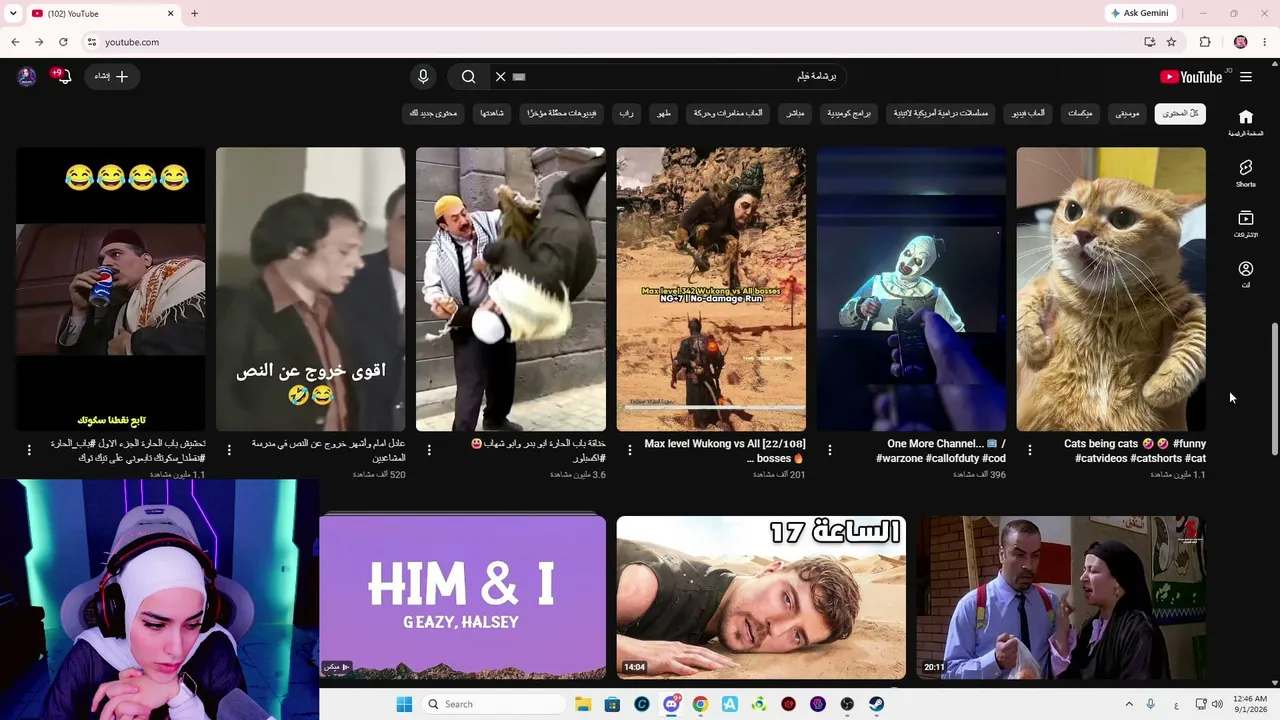Viewport: 1280px width, 720px height.
Task: Open the 'اقوى خروج عن النص' Short thumbnail
Action: pyautogui.click(x=311, y=289)
